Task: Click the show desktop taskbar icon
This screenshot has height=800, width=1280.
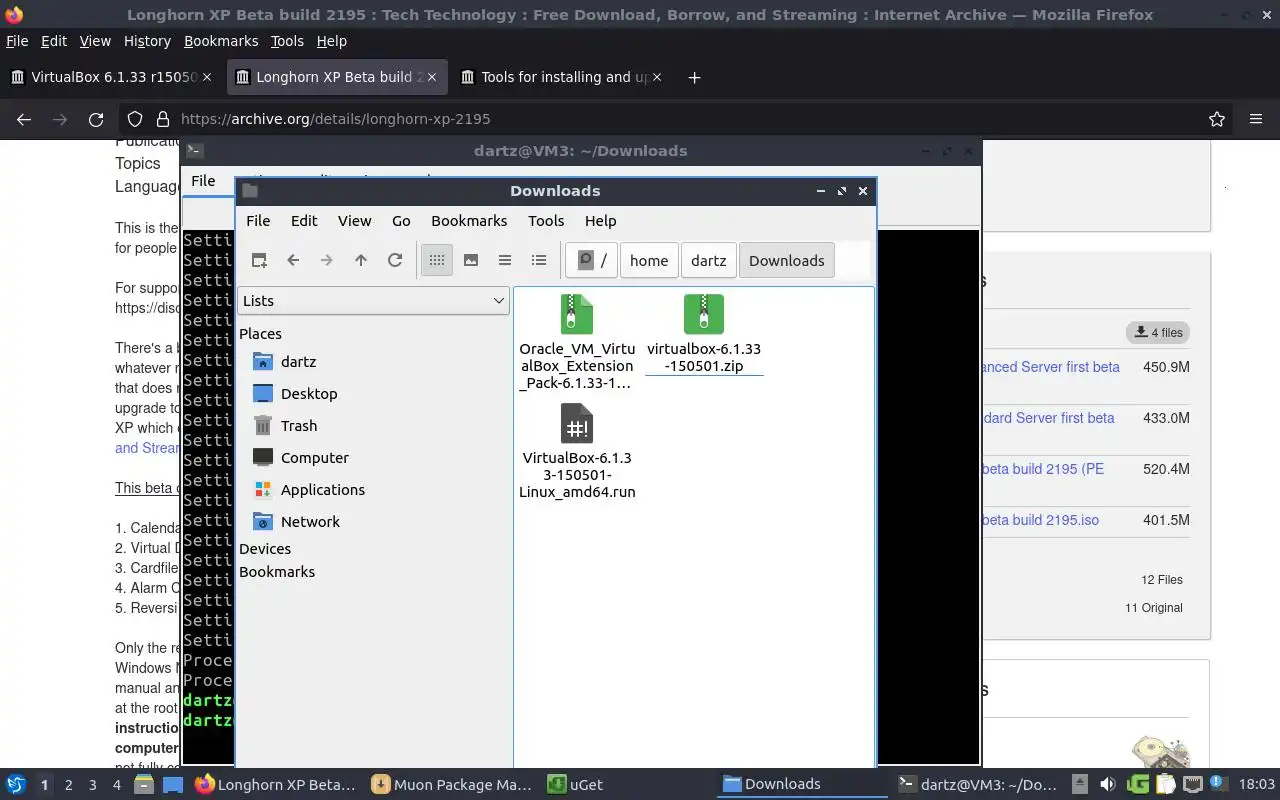Action: click(x=173, y=785)
